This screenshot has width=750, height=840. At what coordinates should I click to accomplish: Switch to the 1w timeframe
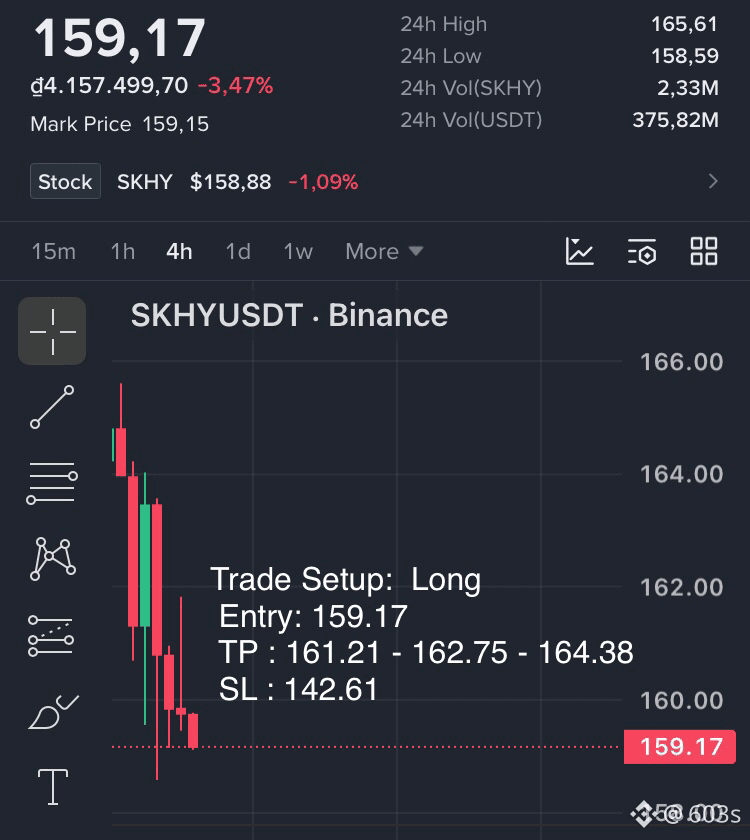click(x=298, y=251)
